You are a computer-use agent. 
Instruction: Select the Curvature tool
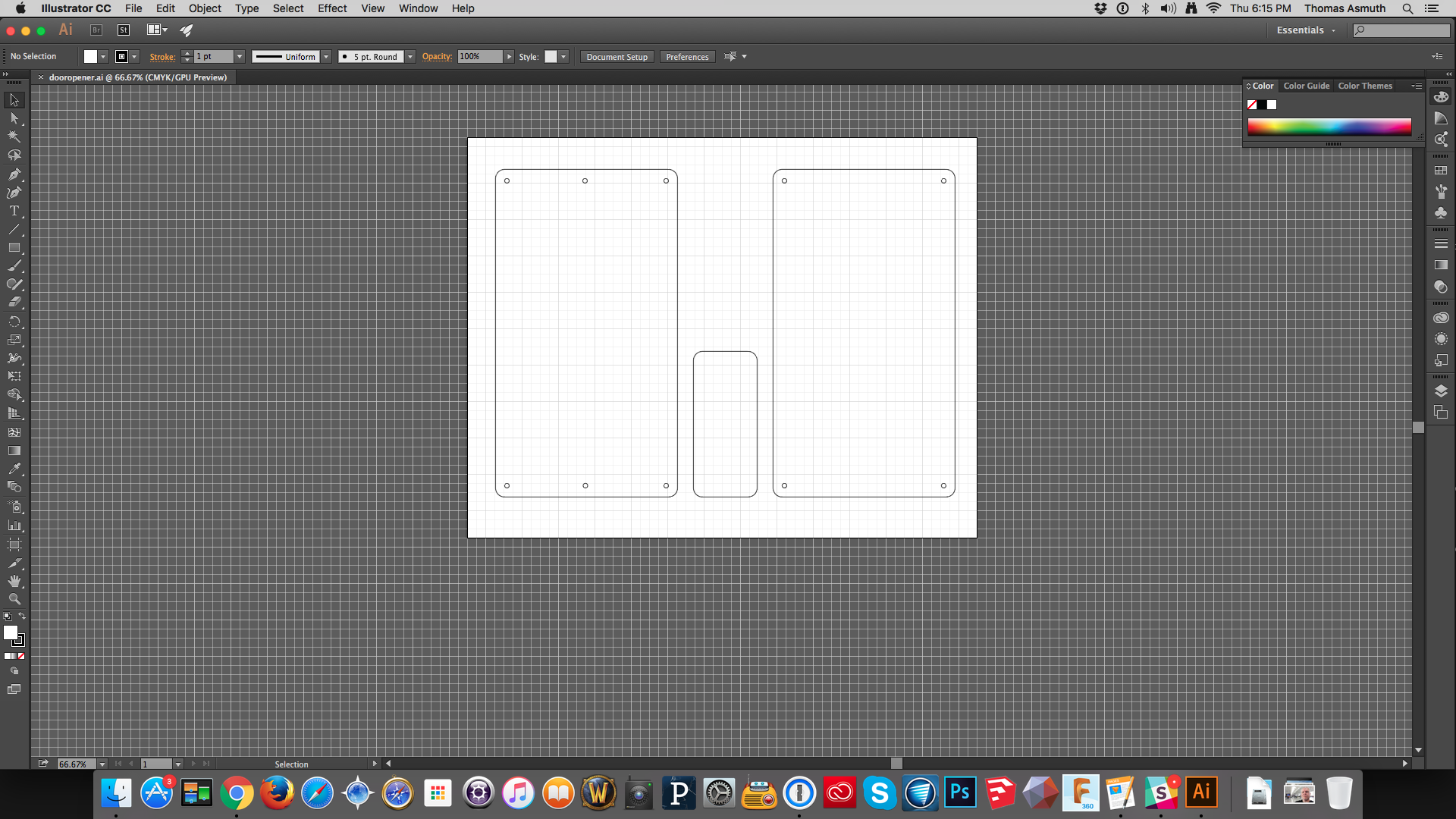(14, 193)
